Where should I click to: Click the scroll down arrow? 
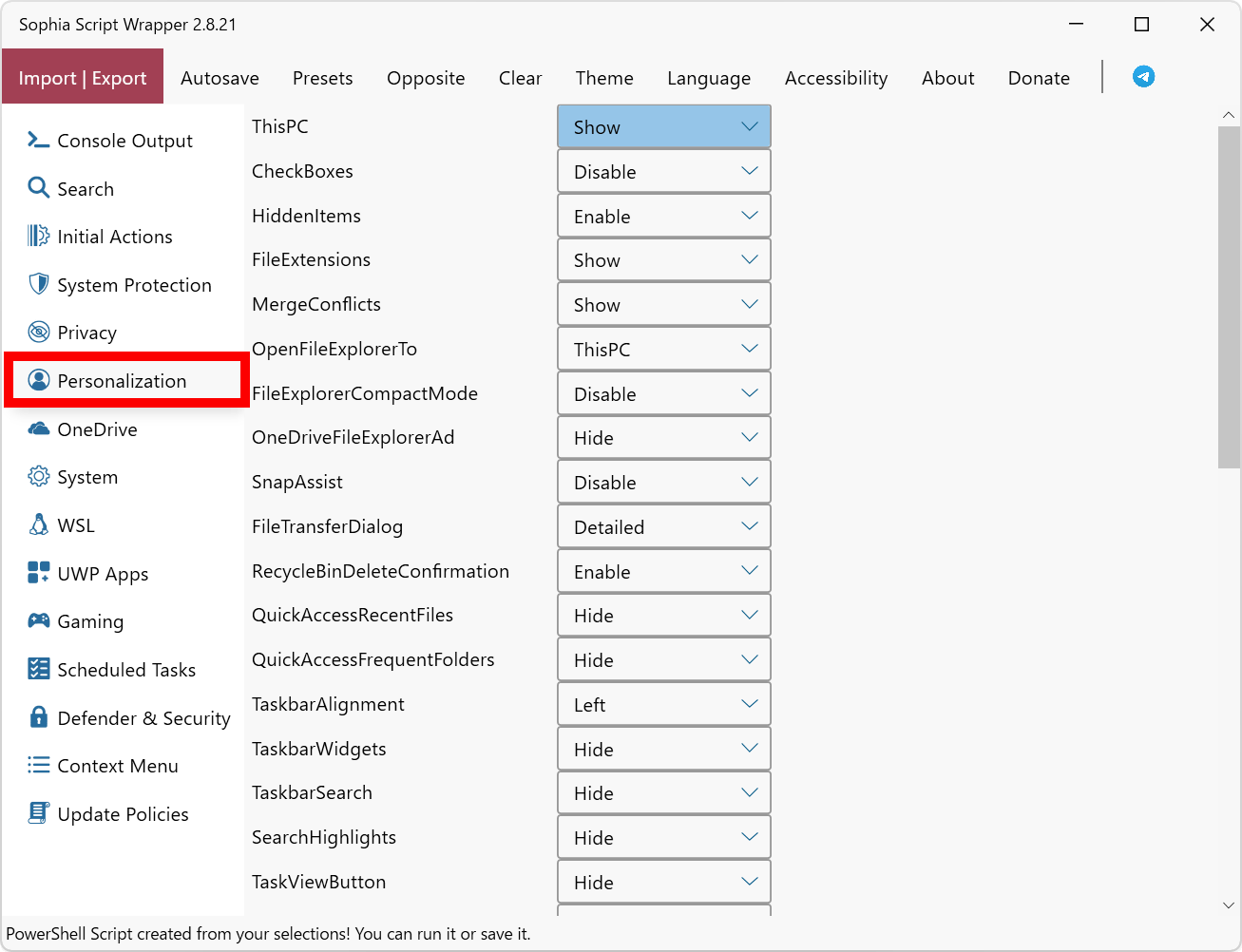point(1228,905)
